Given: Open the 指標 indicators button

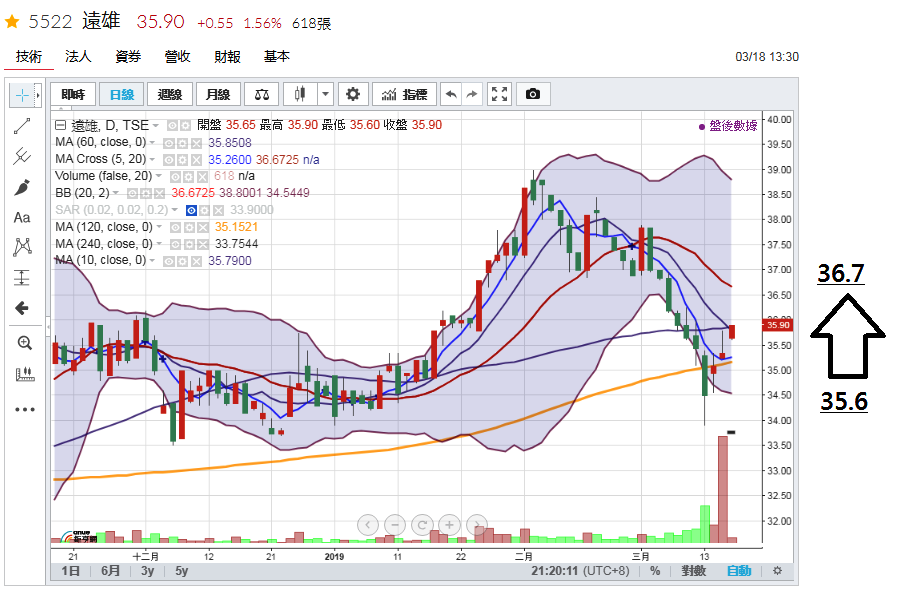Looking at the screenshot, I should (x=404, y=94).
